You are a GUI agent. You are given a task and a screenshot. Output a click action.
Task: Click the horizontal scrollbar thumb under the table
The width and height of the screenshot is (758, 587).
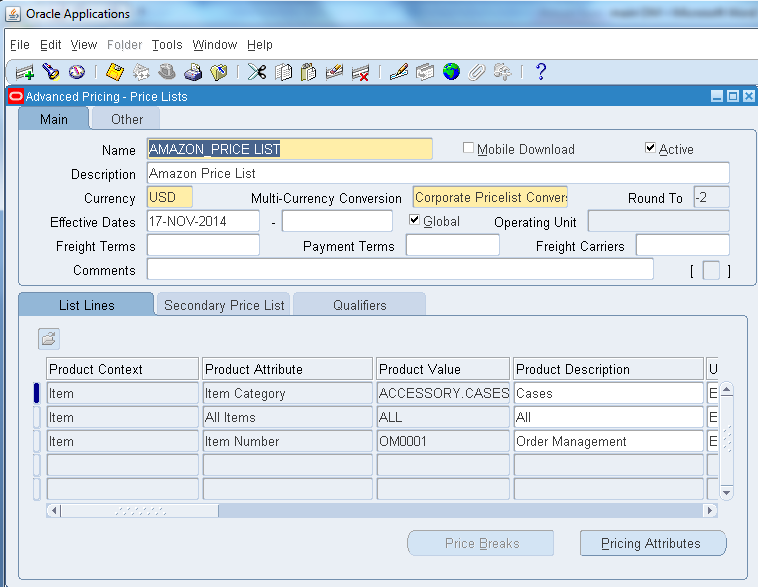140,510
